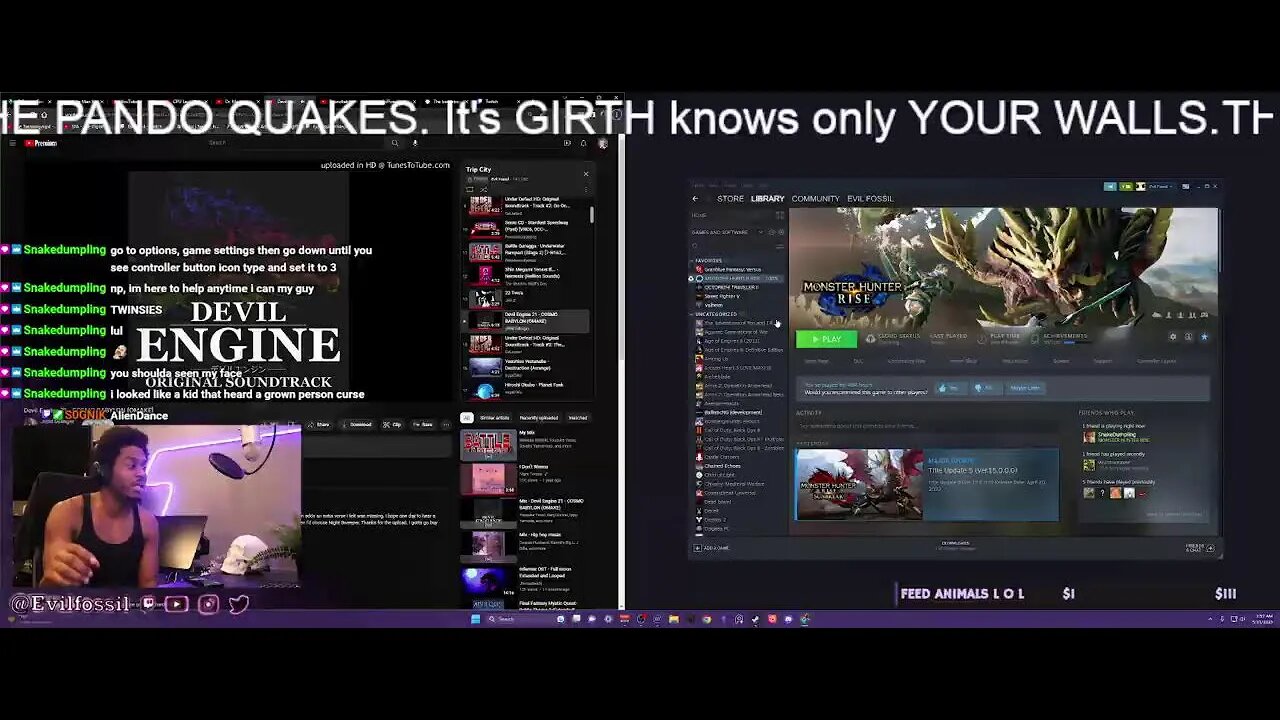Open the Games and Software filter dropdown

tap(728, 232)
